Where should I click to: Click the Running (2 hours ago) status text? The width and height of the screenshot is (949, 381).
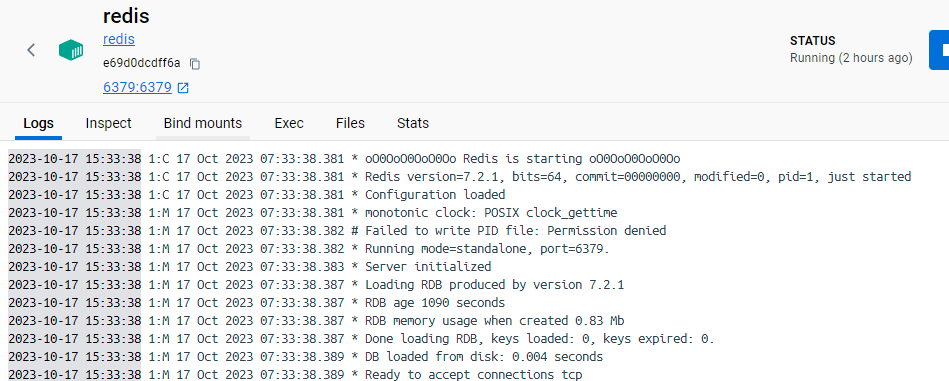851,58
